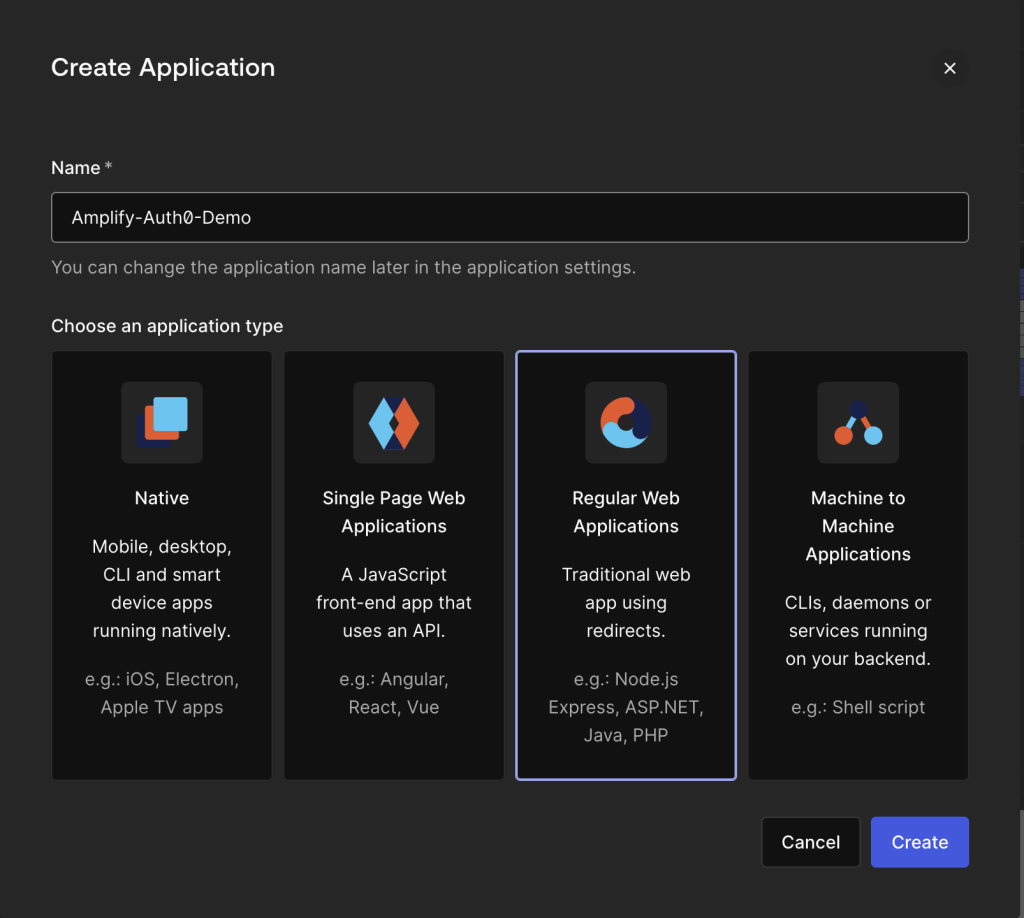1024x918 pixels.
Task: Click the Machine to Machine nodes icon
Action: (x=858, y=422)
